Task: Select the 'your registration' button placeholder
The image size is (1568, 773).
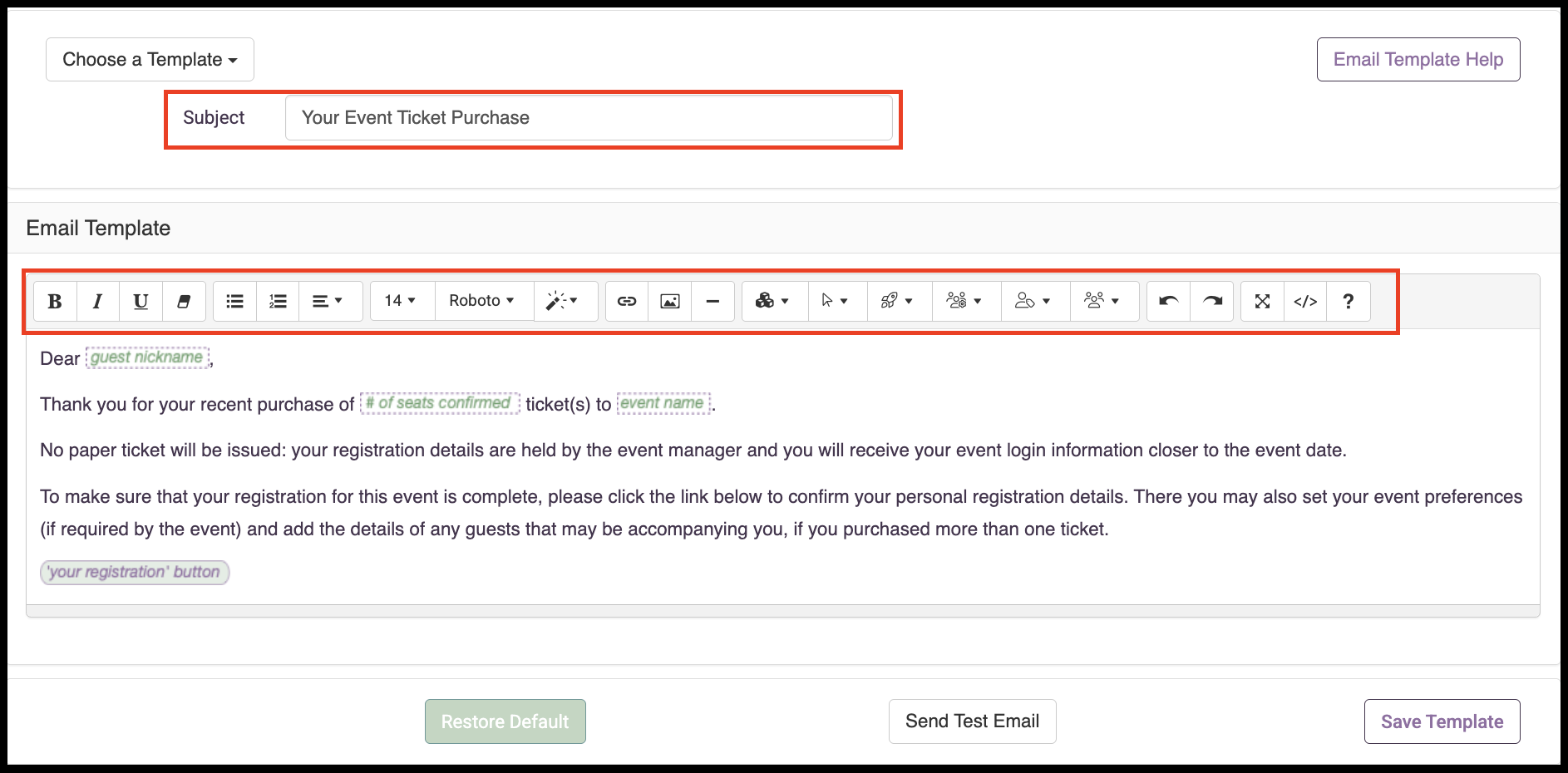Action: click(135, 572)
